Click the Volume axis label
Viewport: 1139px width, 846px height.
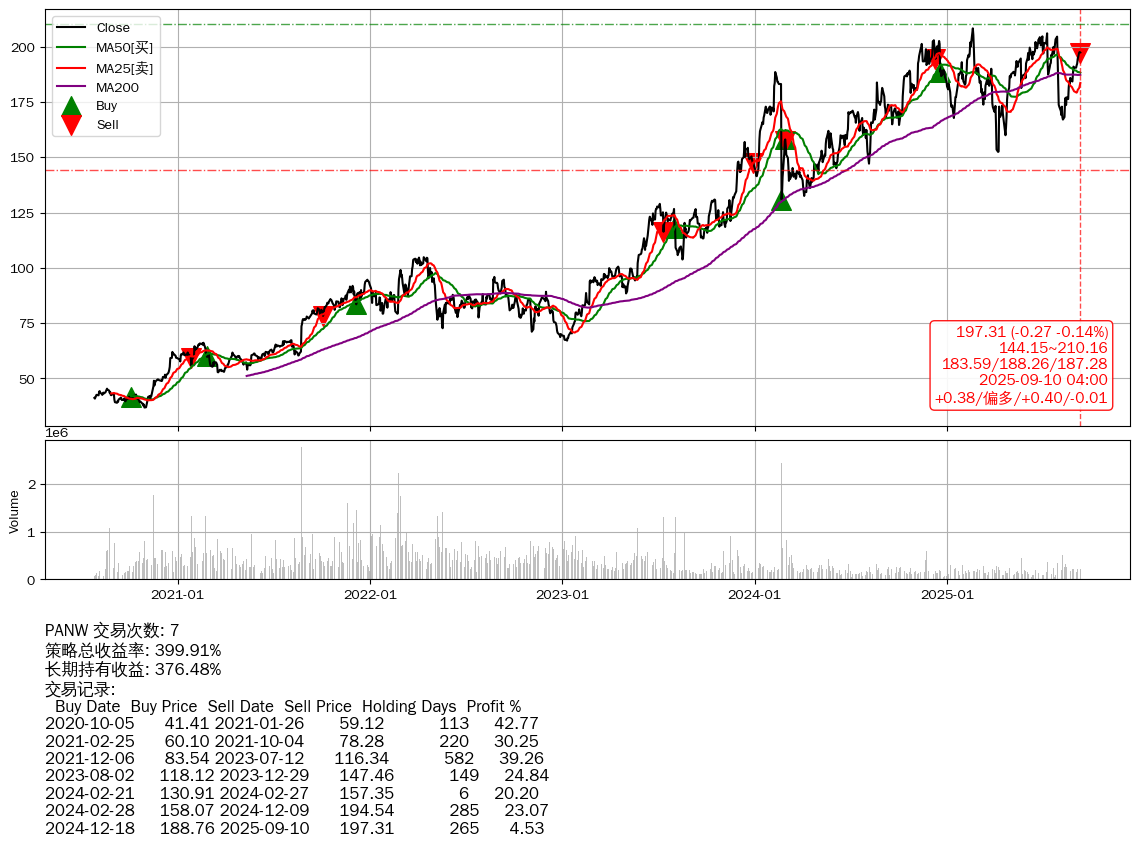(x=14, y=511)
